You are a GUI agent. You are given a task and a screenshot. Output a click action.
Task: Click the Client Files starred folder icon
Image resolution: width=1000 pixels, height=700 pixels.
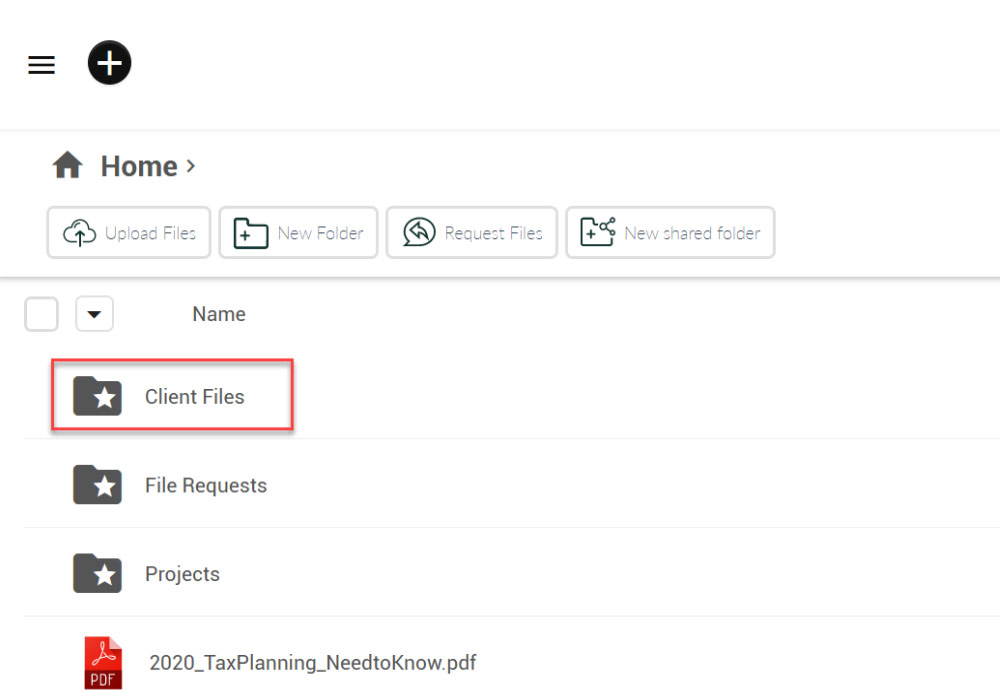97,397
